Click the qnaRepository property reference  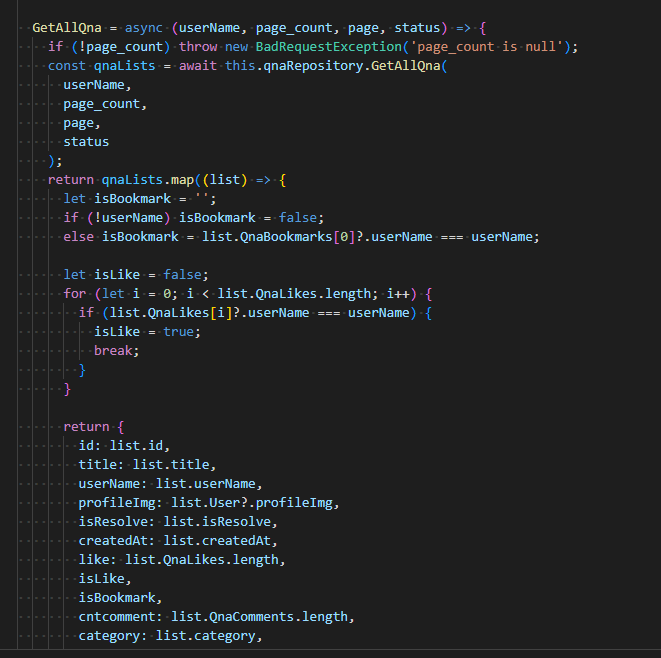tap(313, 66)
